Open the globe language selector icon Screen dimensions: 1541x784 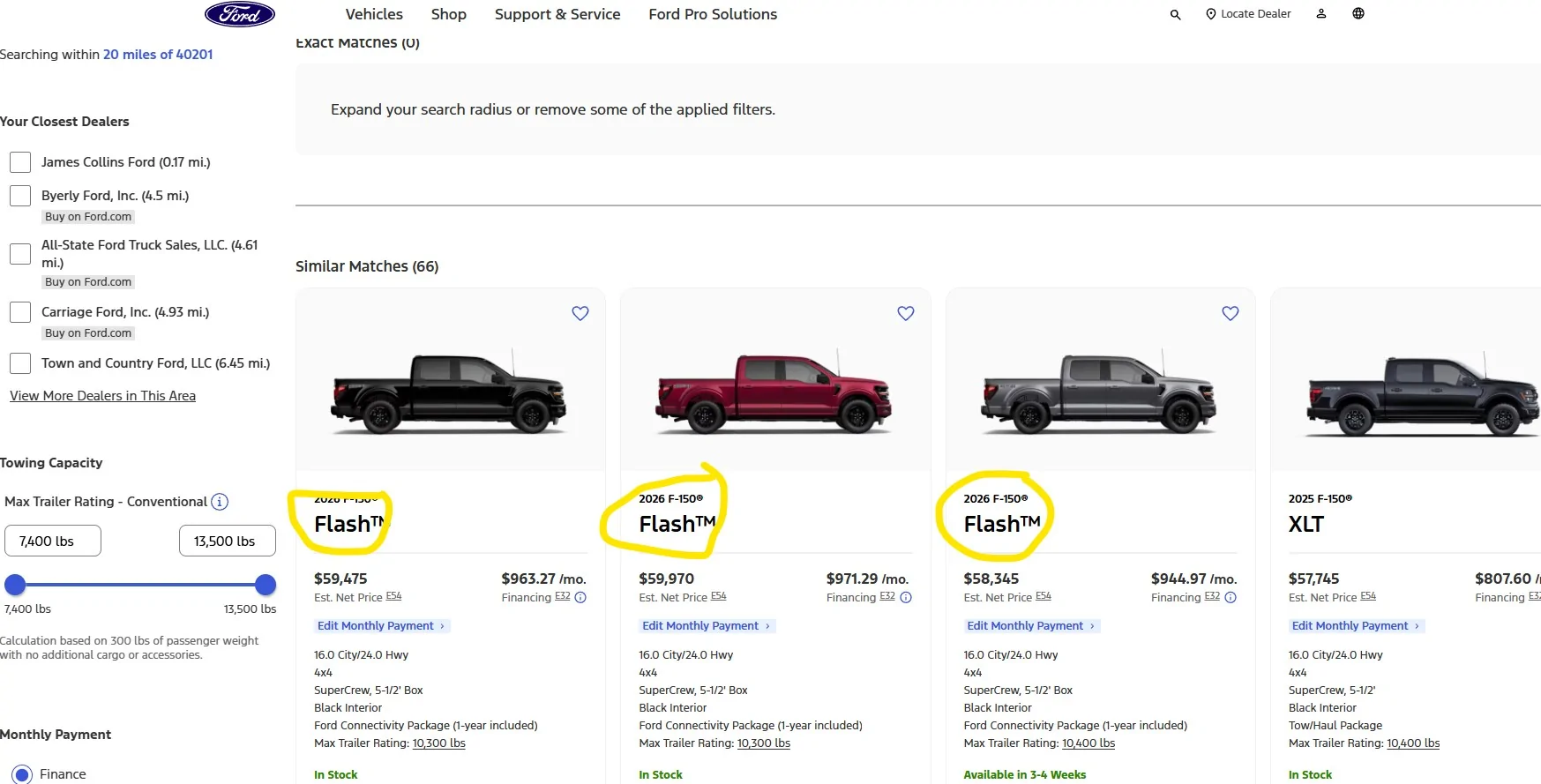[1358, 13]
